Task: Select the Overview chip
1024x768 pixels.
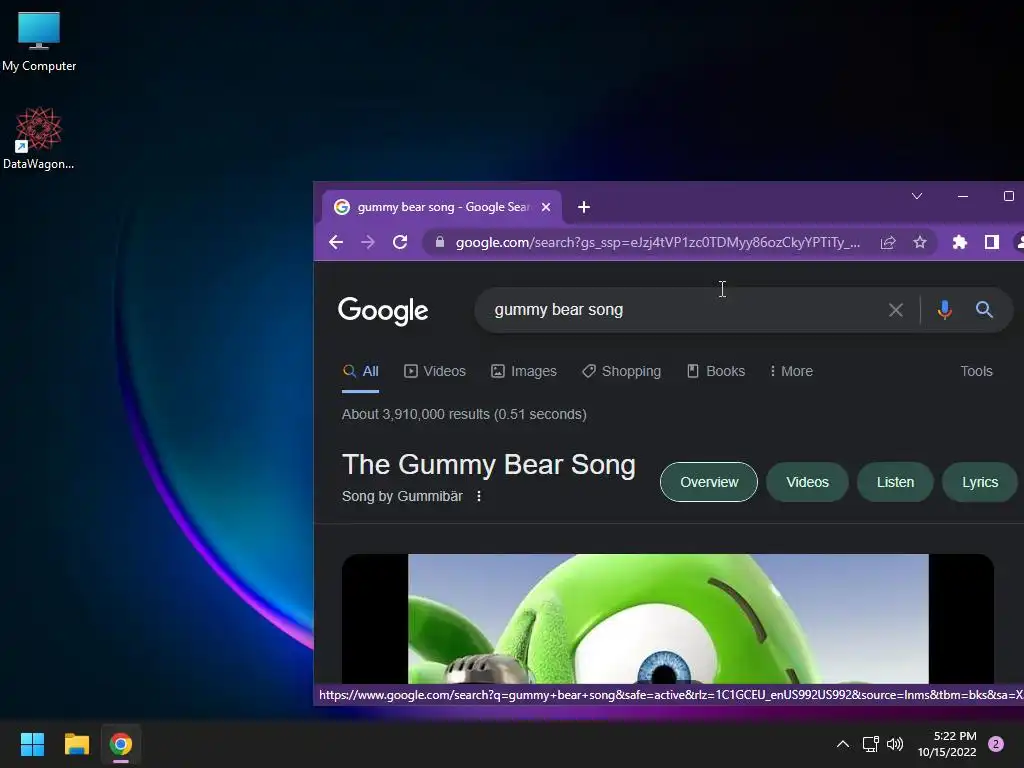Action: click(x=709, y=482)
